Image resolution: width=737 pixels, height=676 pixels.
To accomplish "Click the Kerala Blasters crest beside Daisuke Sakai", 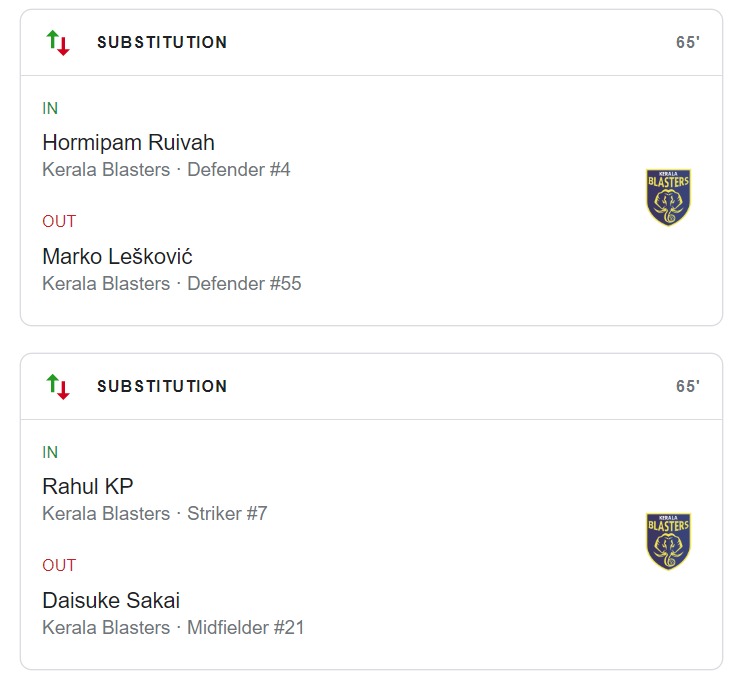I will (668, 541).
